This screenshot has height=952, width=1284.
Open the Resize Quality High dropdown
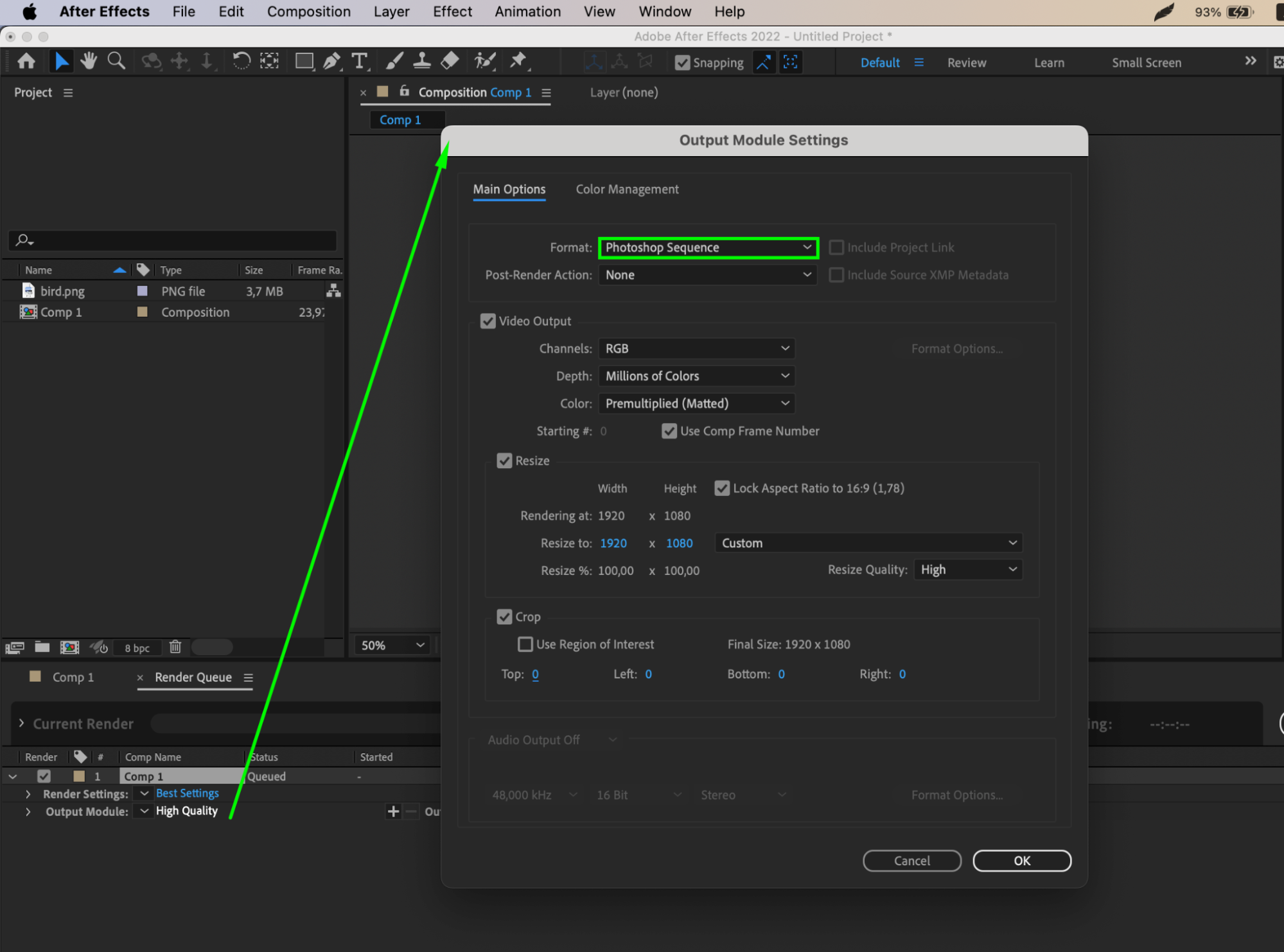tap(968, 570)
